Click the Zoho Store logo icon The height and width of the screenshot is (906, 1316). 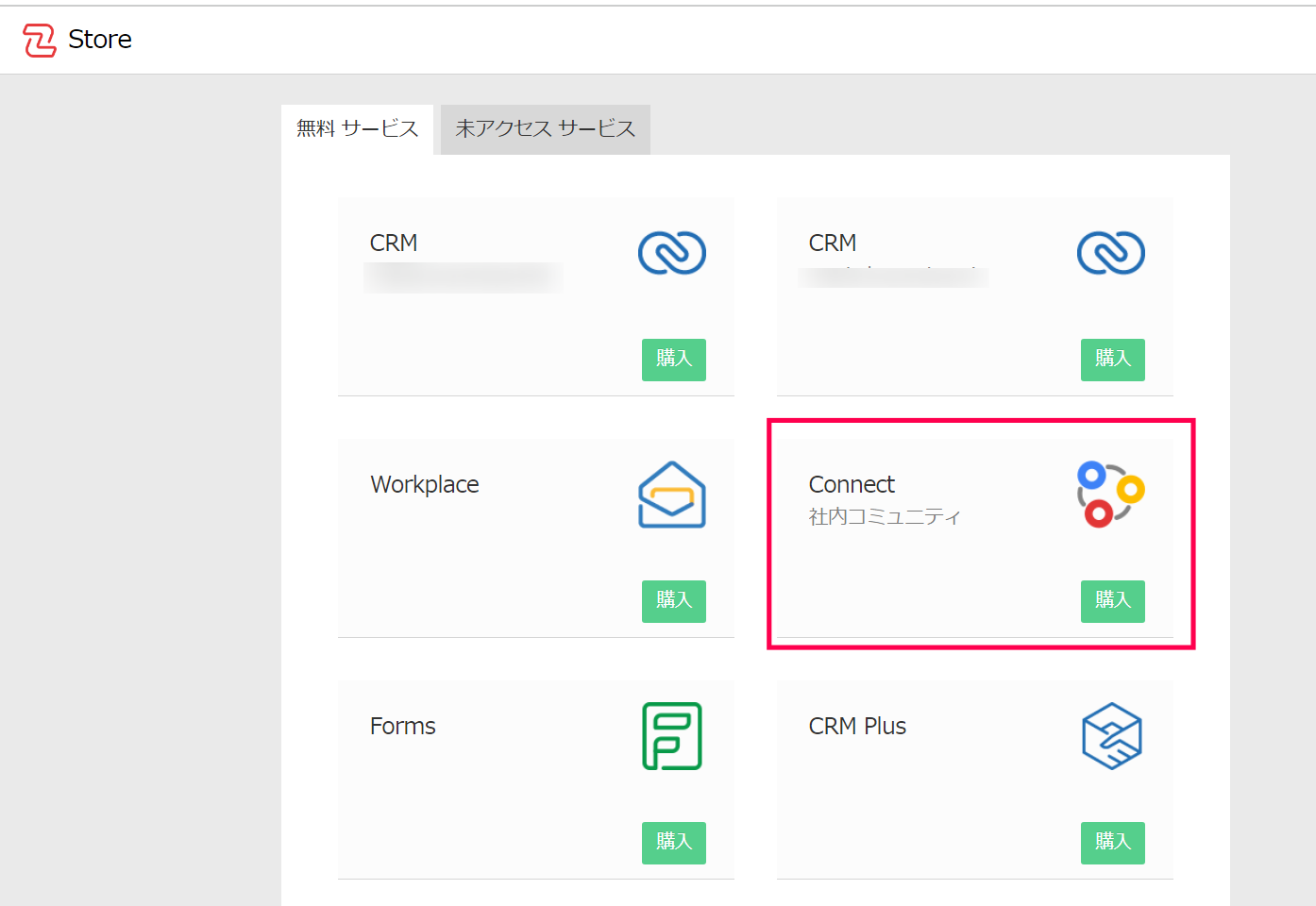[40, 41]
